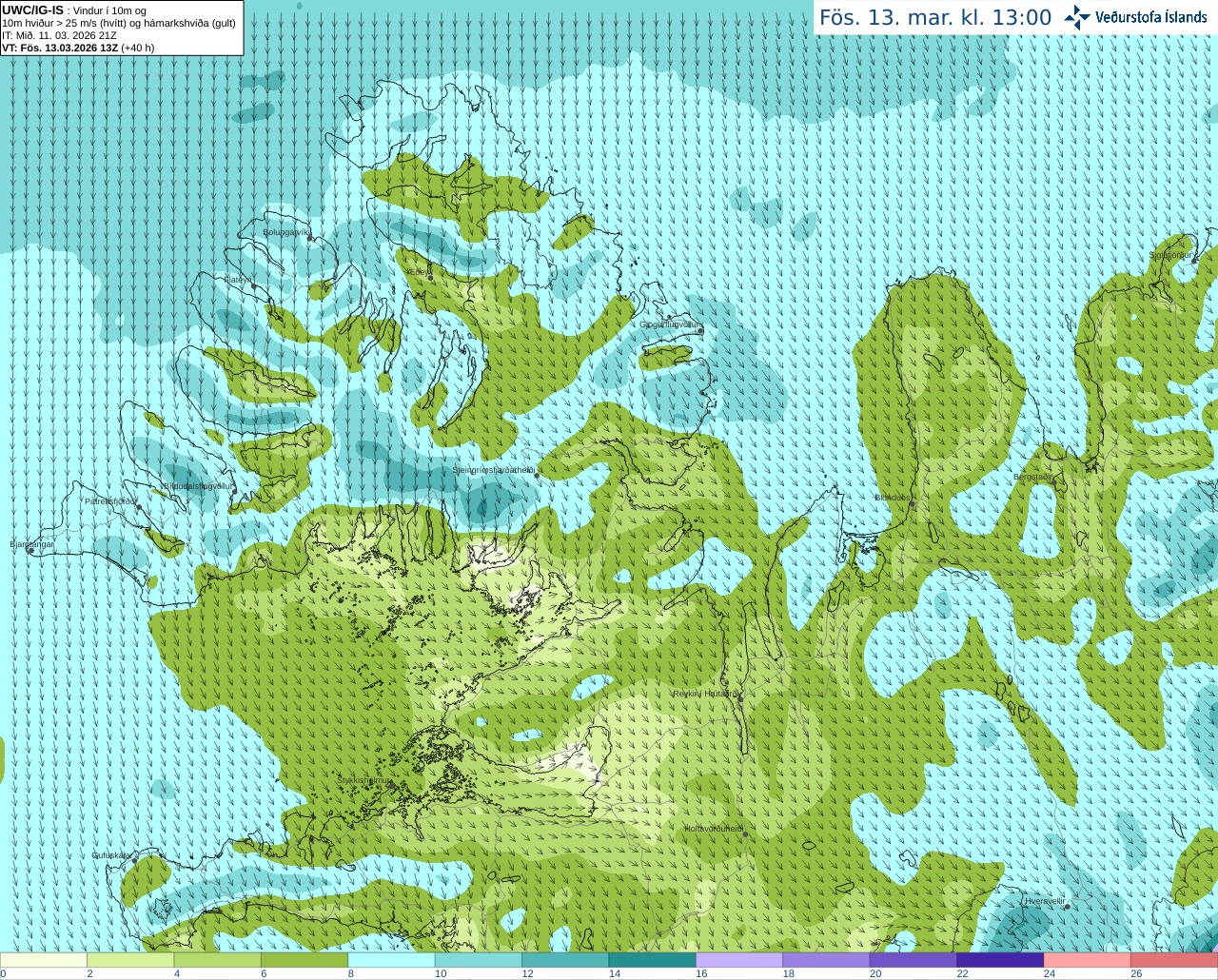The height and width of the screenshot is (980, 1218).
Task: Click the Æðey station label
Action: click(x=419, y=272)
